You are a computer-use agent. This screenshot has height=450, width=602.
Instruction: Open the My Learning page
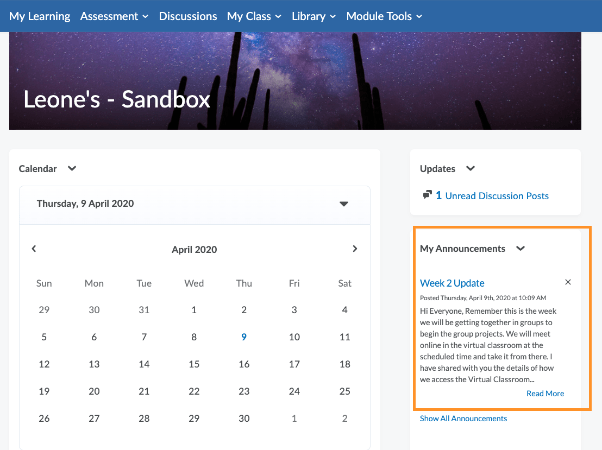[40, 16]
